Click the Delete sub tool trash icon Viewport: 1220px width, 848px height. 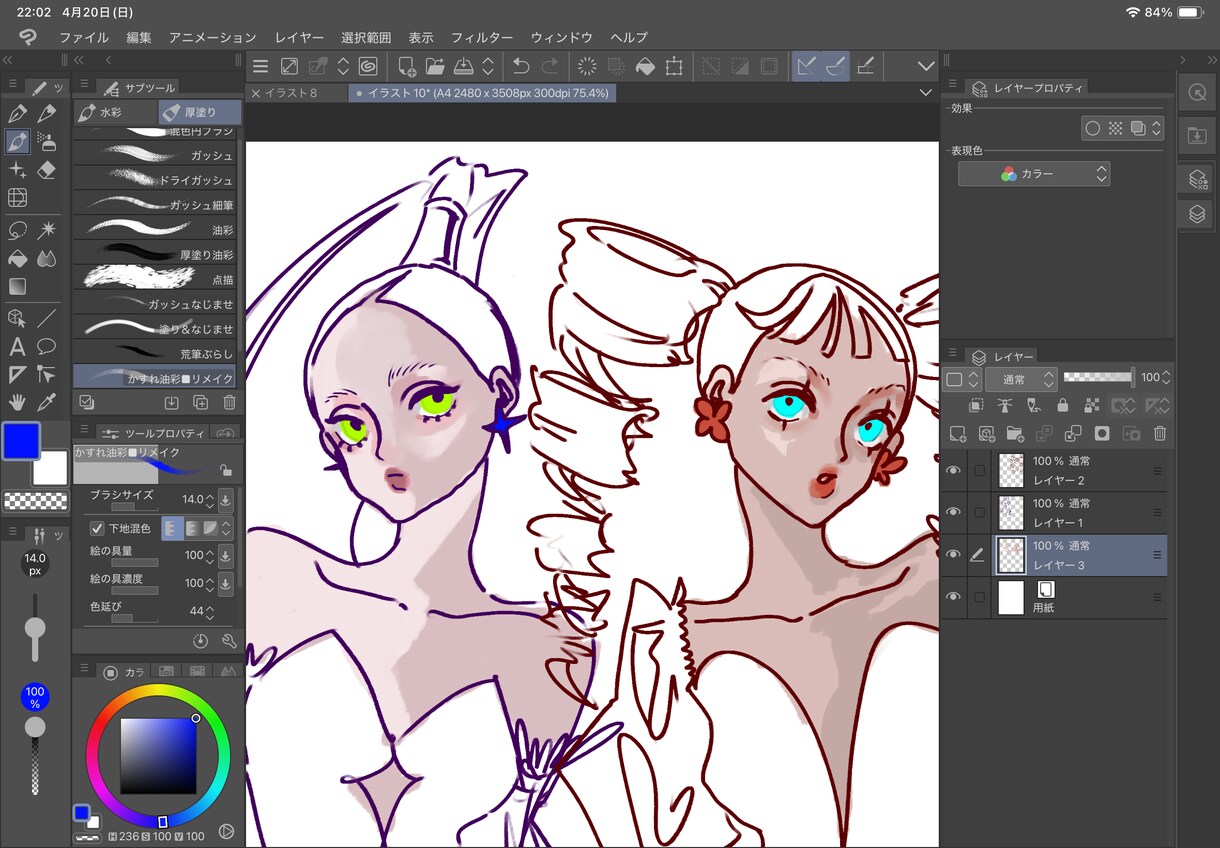[229, 402]
